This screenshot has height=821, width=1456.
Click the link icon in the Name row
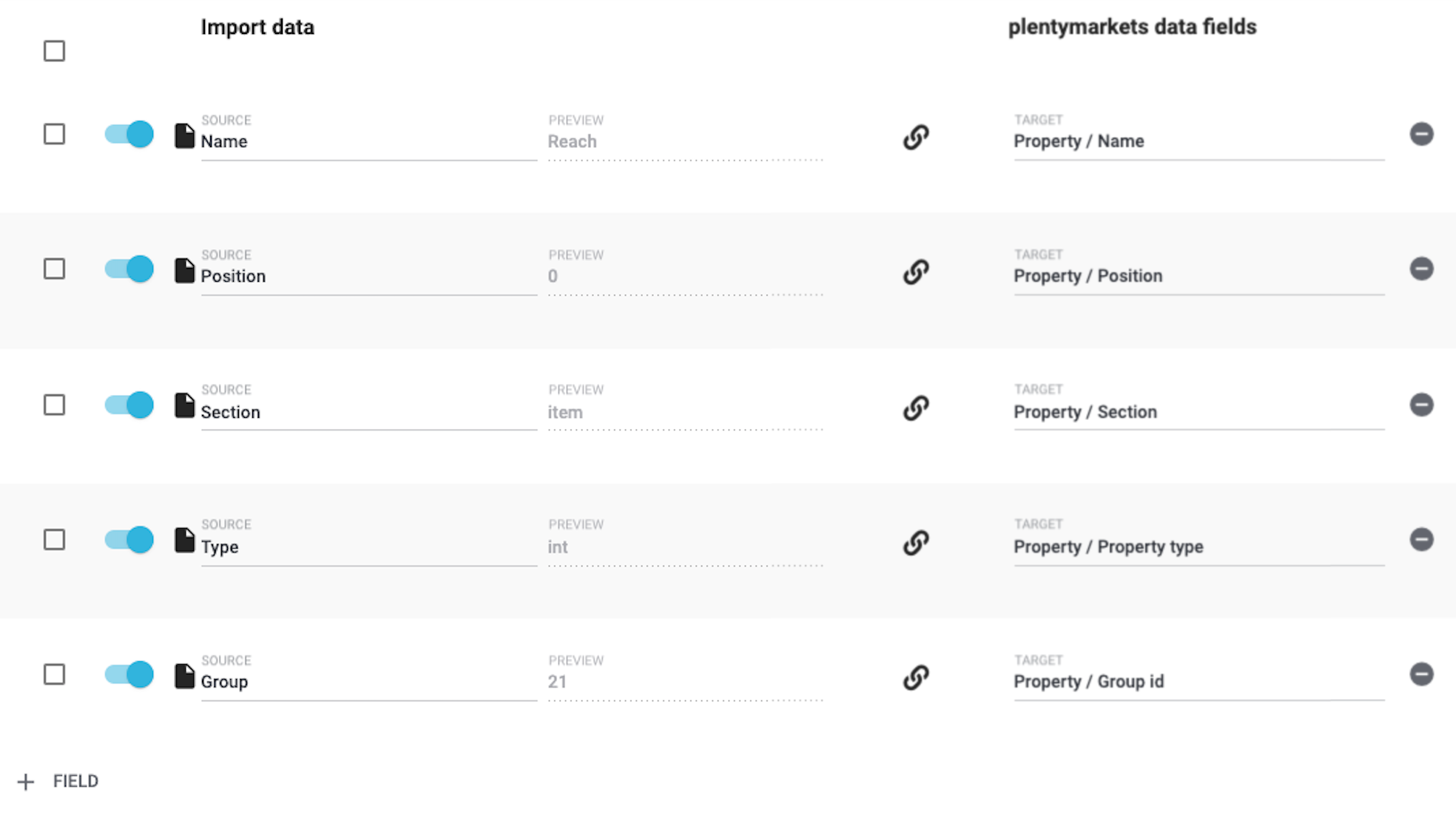pyautogui.click(x=916, y=137)
